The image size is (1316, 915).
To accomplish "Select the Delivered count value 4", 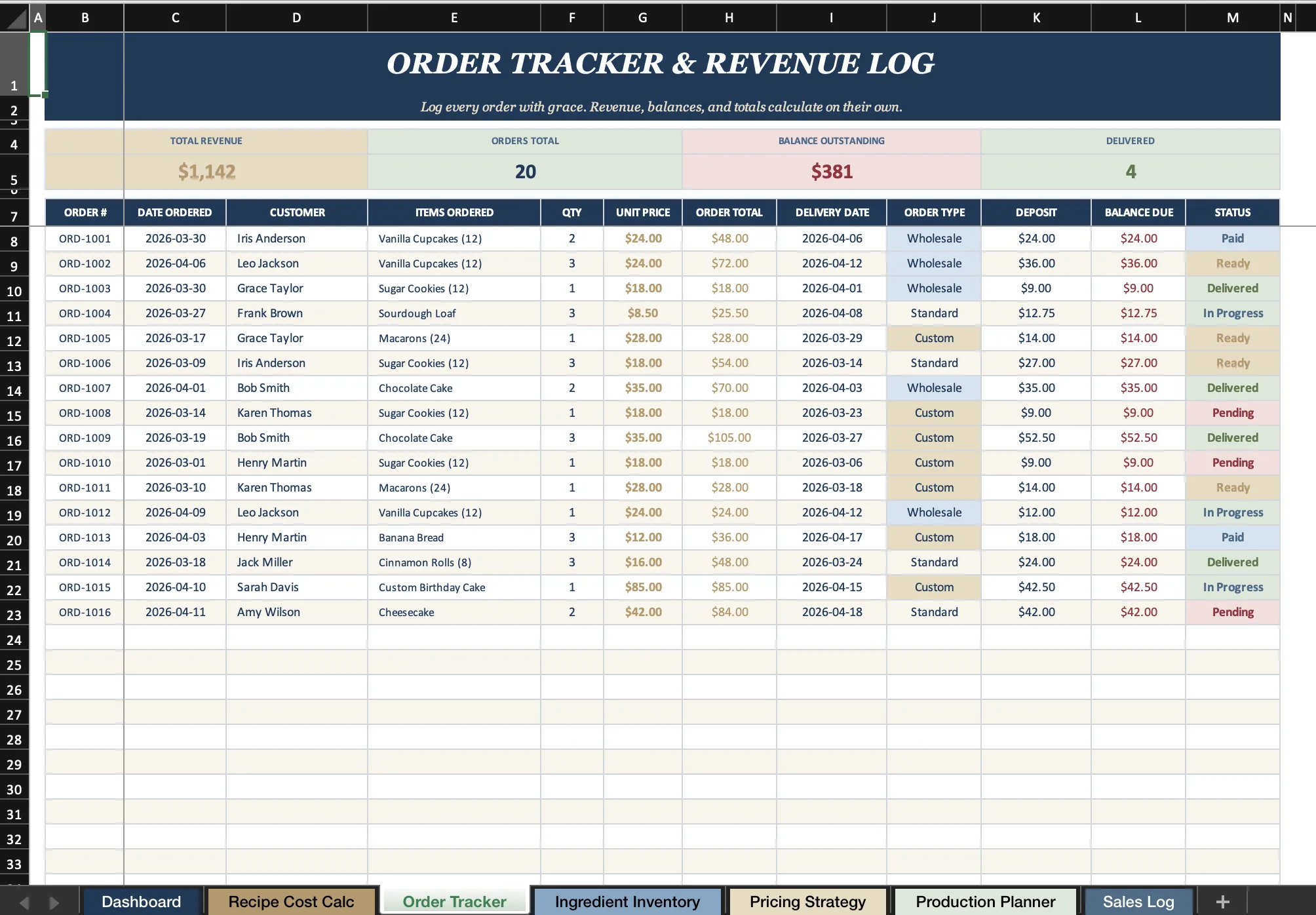I will coord(1131,172).
